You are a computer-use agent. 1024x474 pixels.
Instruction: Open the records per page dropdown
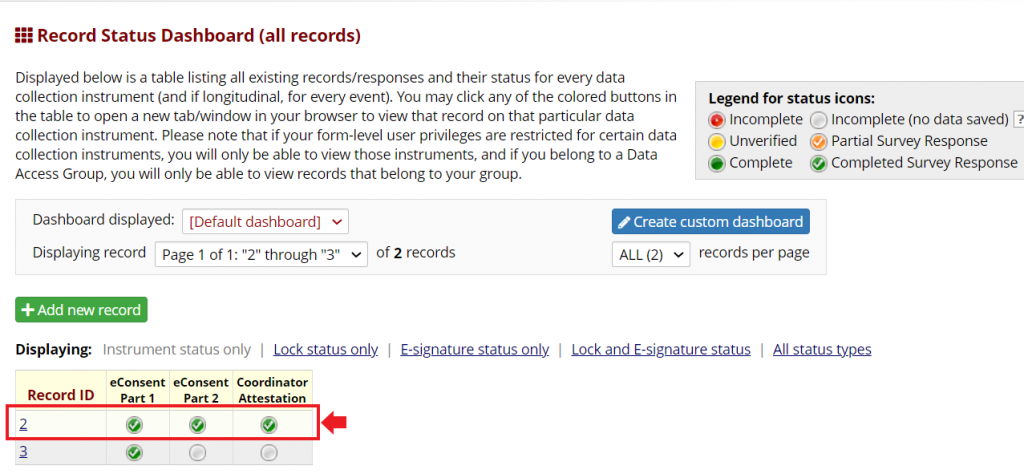(x=650, y=254)
